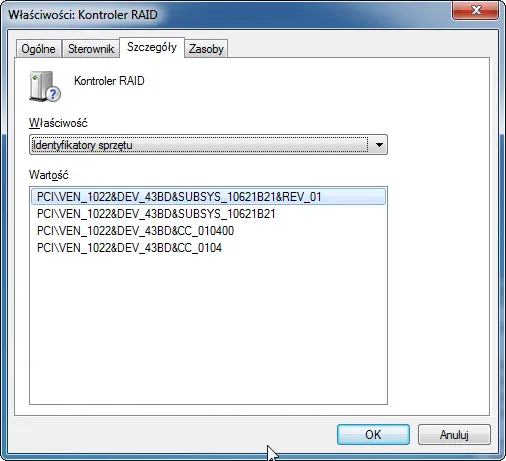Click the Kontroler RAID device name label
Image resolution: width=506 pixels, height=461 pixels.
point(109,81)
